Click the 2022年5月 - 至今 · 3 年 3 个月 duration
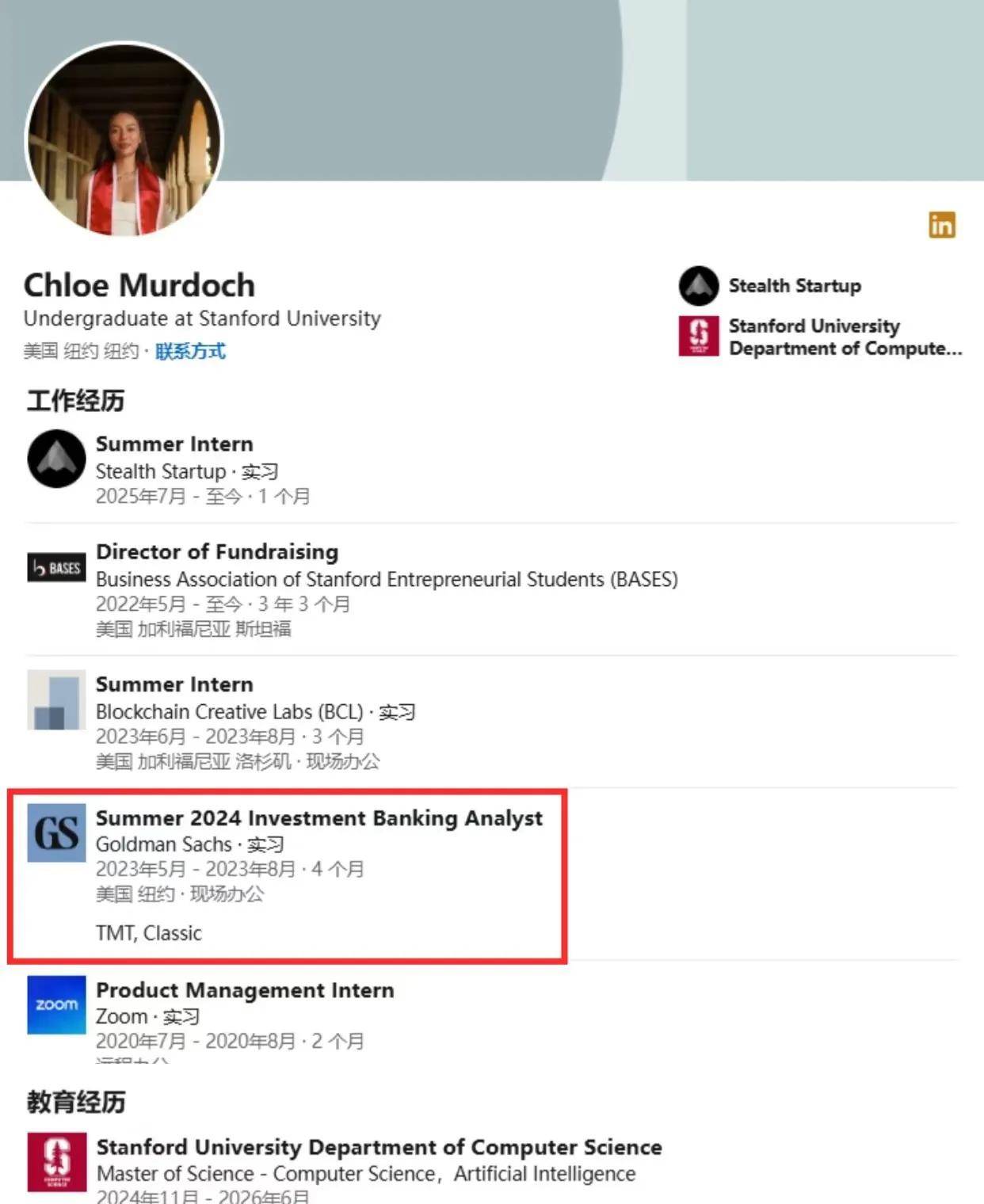The image size is (984, 1204). point(223,604)
